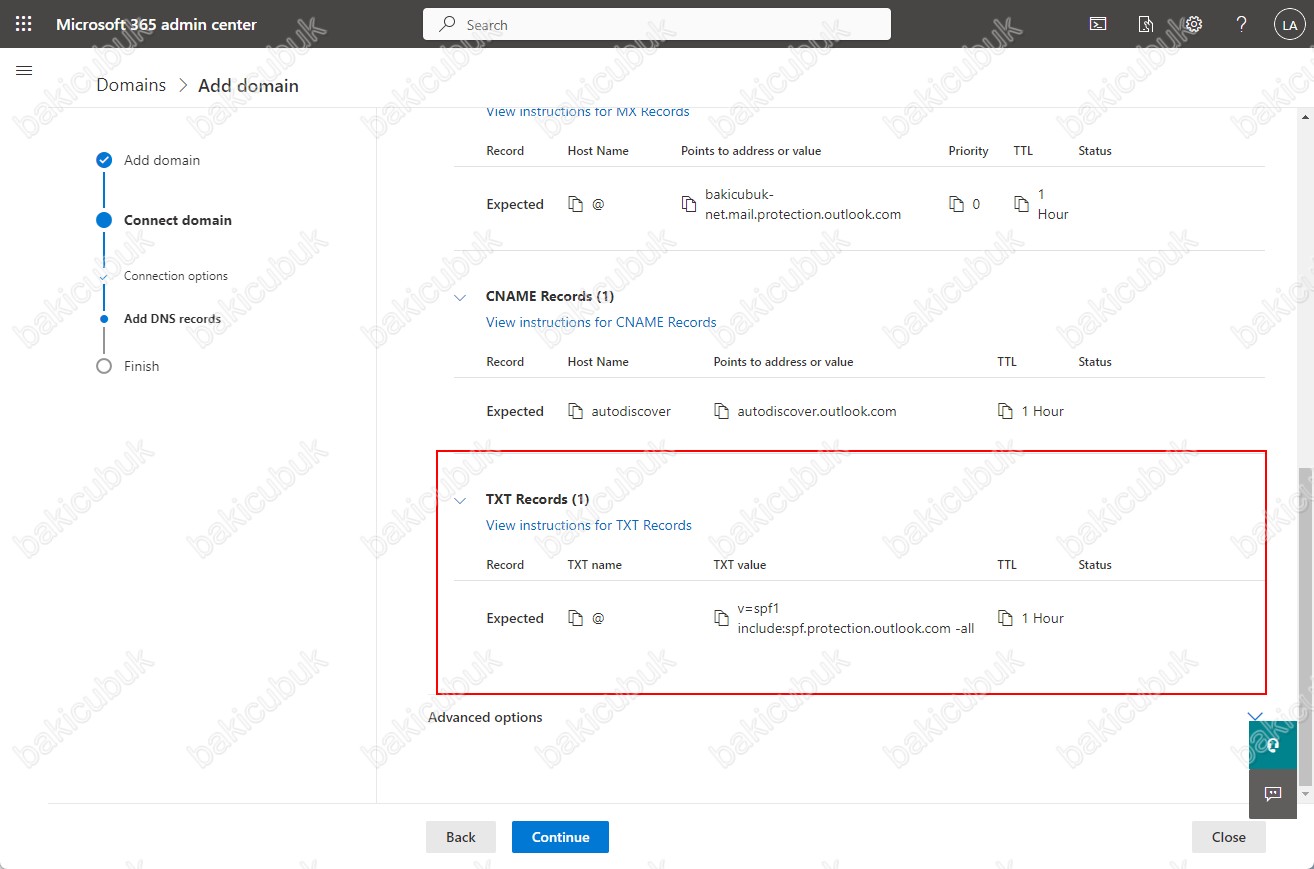Copy CNAME record TTL 1 Hour
This screenshot has height=869, width=1314.
pos(1005,411)
